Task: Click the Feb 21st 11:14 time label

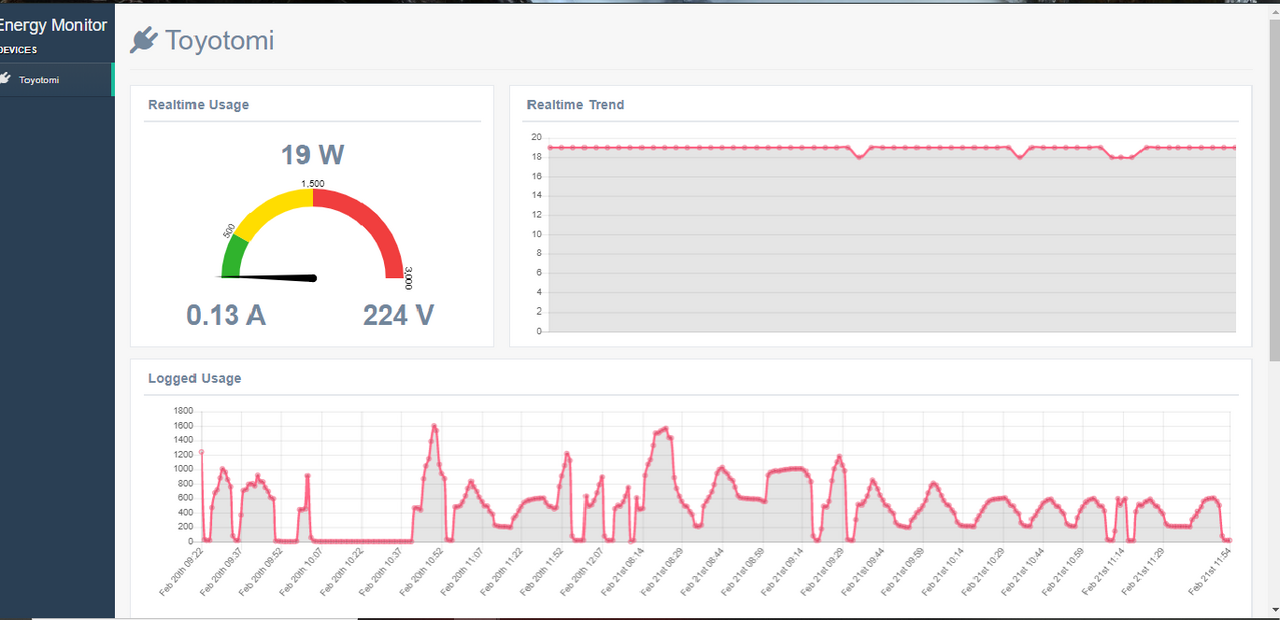Action: tap(1102, 572)
